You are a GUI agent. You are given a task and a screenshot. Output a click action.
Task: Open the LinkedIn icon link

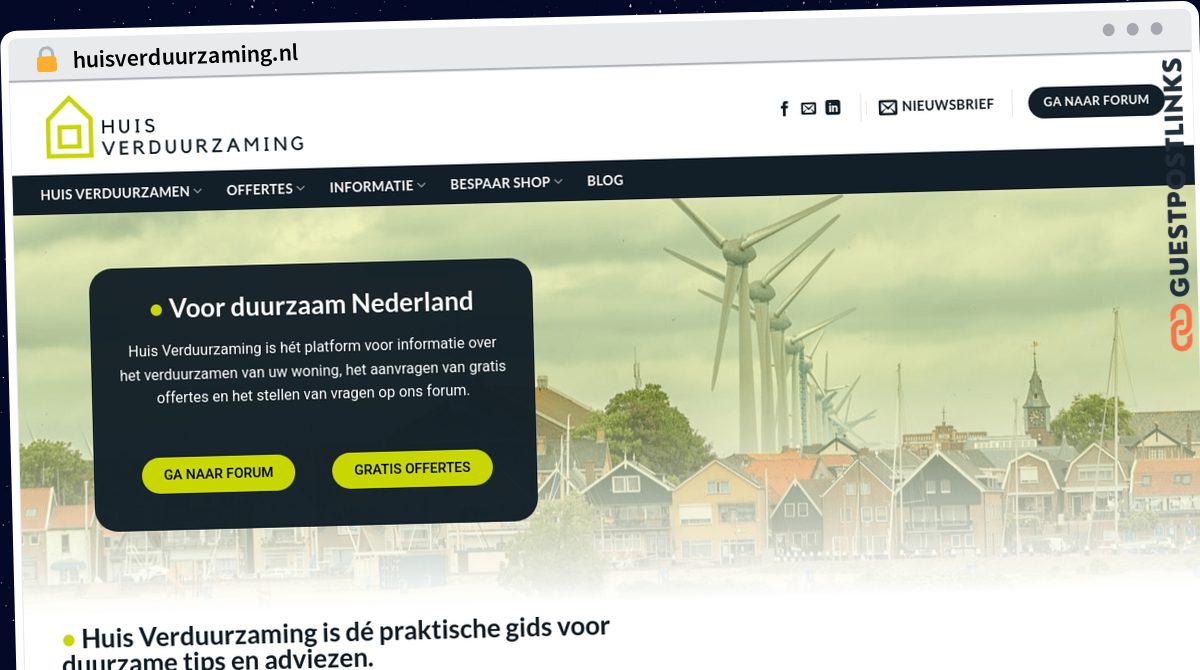click(x=832, y=107)
